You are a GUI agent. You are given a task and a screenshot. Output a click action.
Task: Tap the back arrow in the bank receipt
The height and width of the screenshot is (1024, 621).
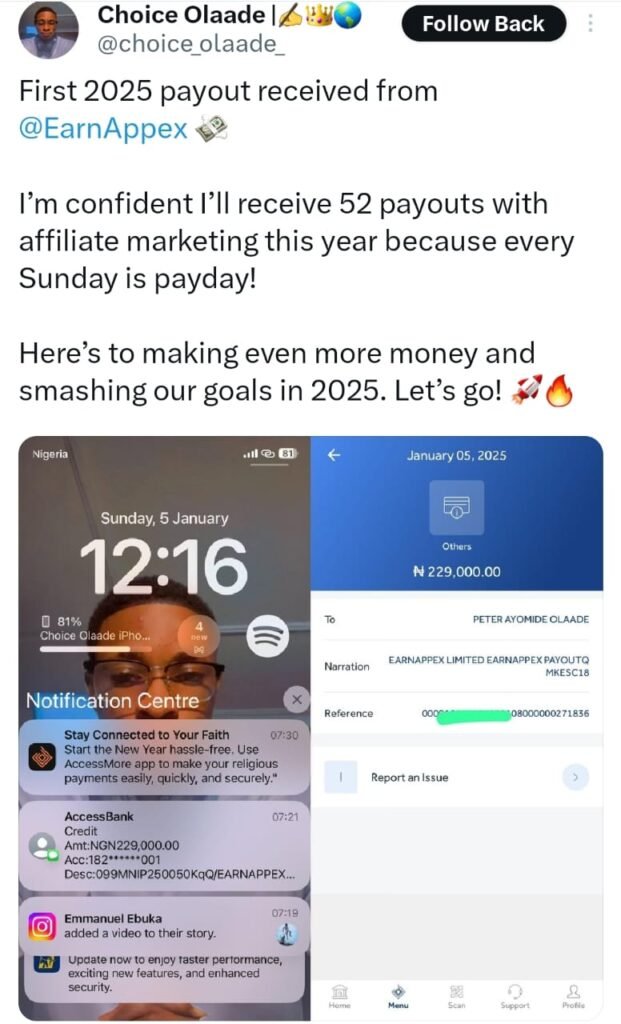click(x=334, y=455)
